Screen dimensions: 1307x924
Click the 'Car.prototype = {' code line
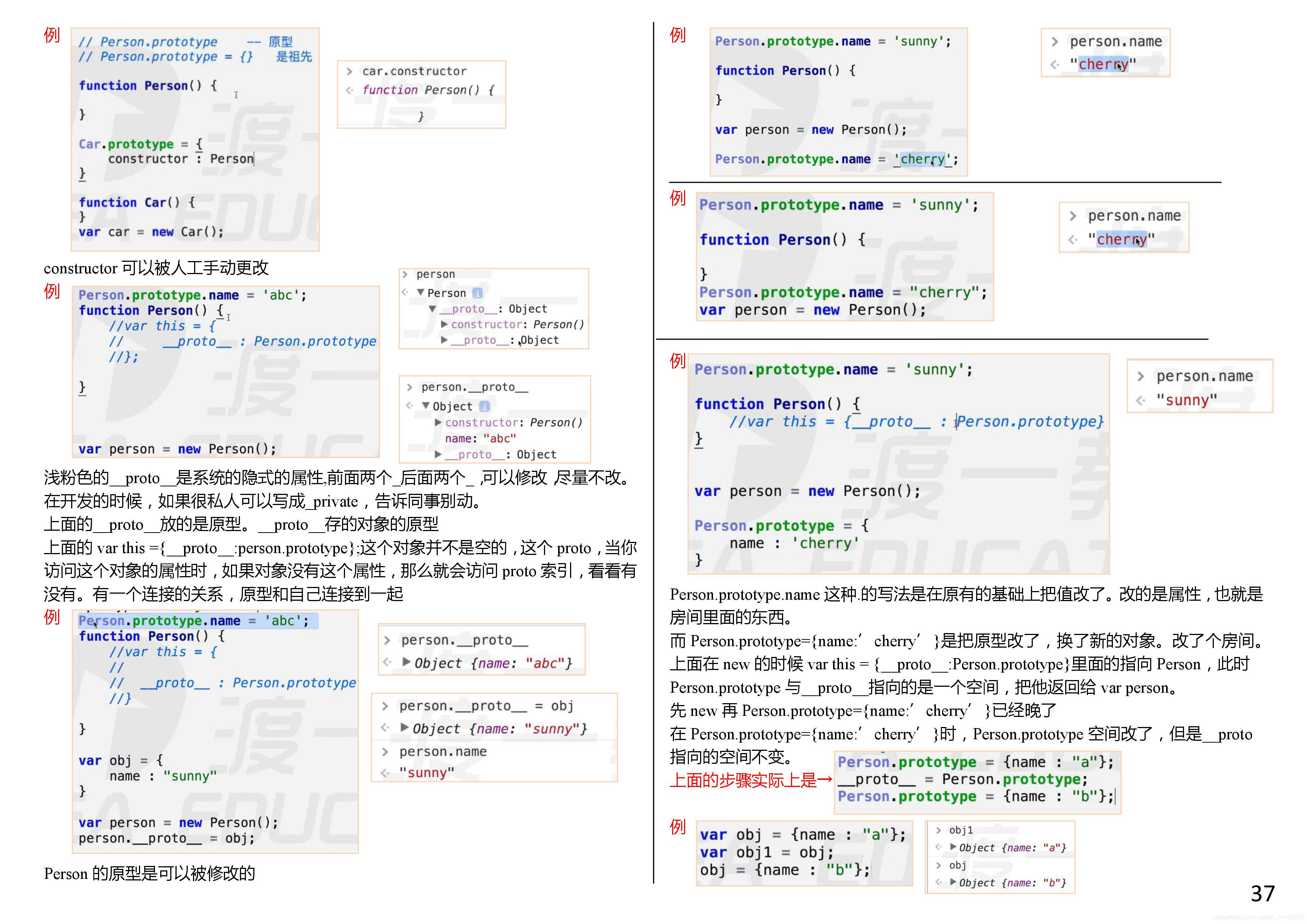(140, 144)
